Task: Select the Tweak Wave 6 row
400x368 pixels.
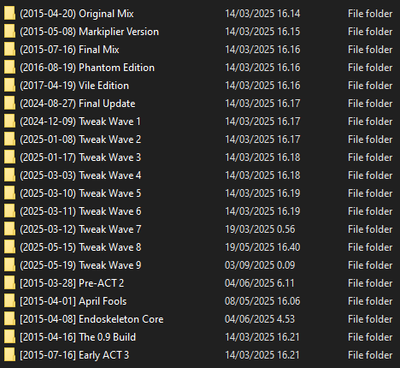Action: pos(200,212)
